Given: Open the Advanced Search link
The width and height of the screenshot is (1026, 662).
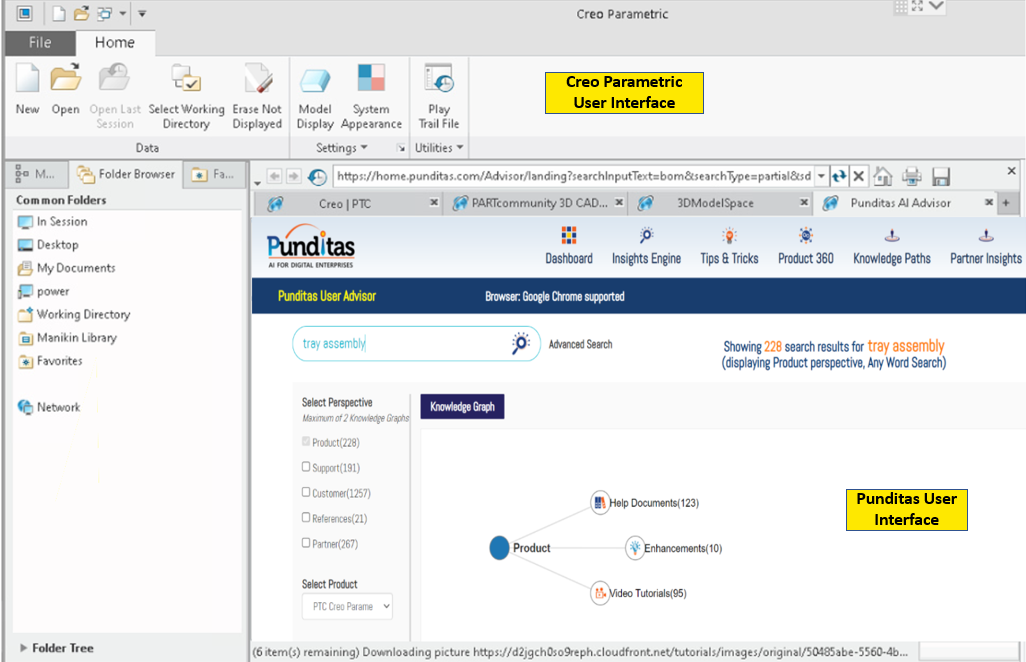Looking at the screenshot, I should pos(580,344).
